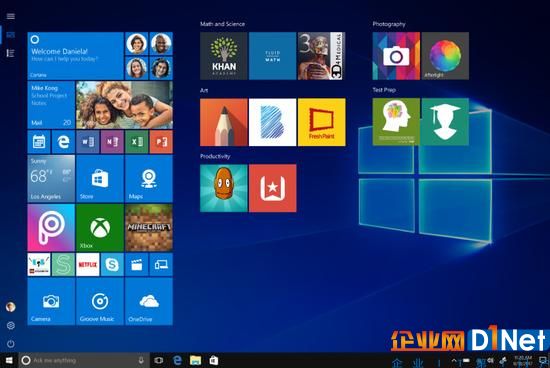Focus the Ask me anything search box
Viewport: 550px width, 368px height.
pyautogui.click(x=84, y=360)
